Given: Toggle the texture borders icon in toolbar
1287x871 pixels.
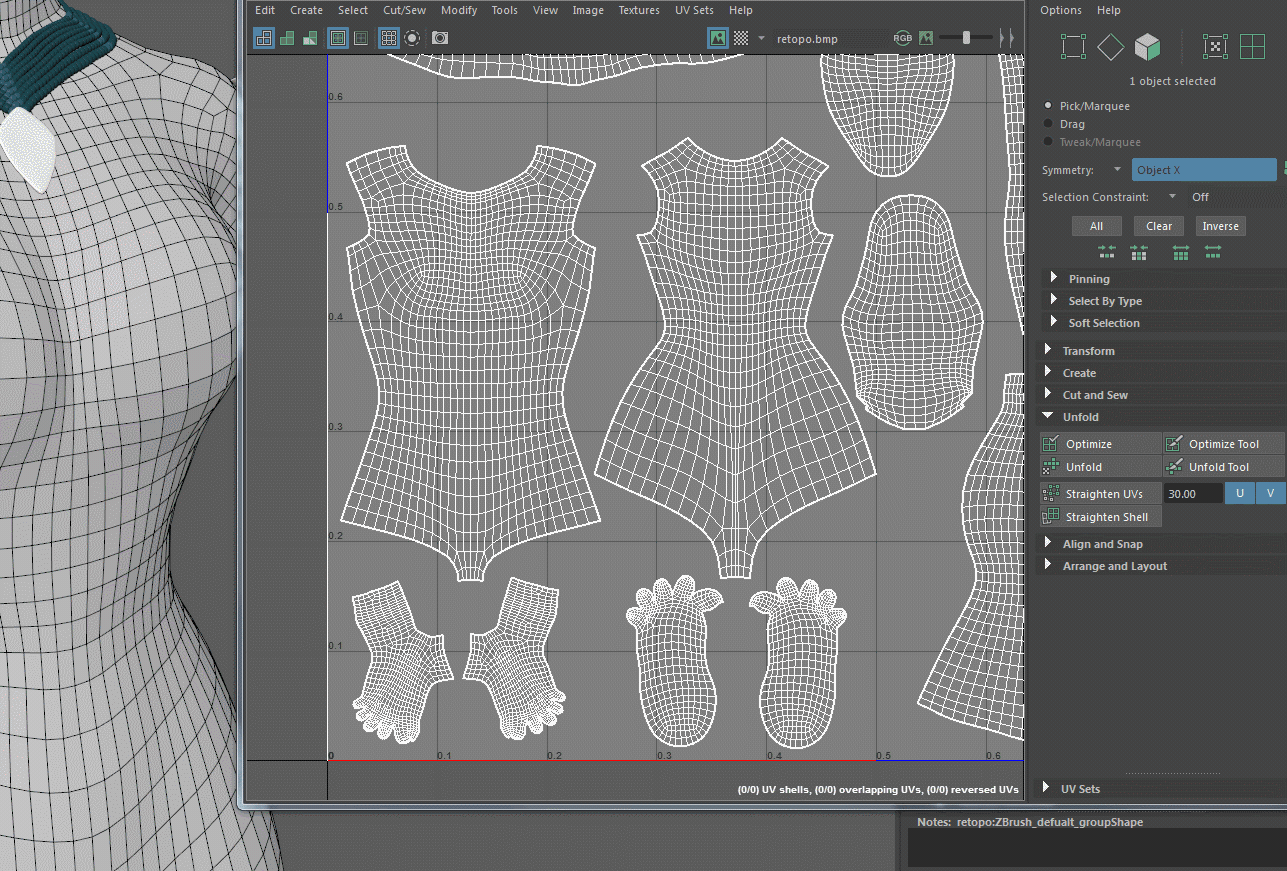Looking at the screenshot, I should click(x=338, y=38).
